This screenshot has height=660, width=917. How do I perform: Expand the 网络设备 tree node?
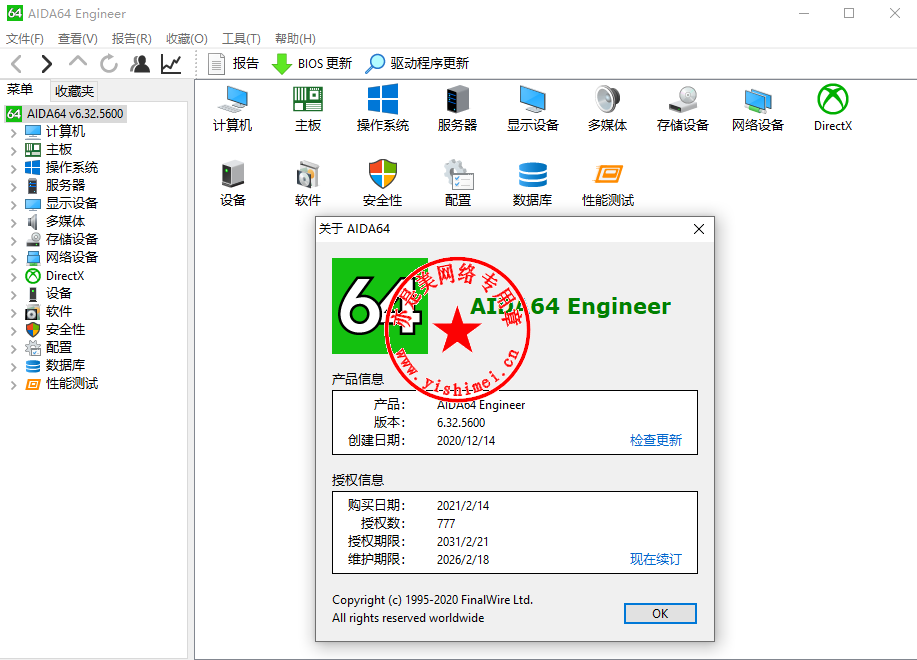click(x=13, y=258)
